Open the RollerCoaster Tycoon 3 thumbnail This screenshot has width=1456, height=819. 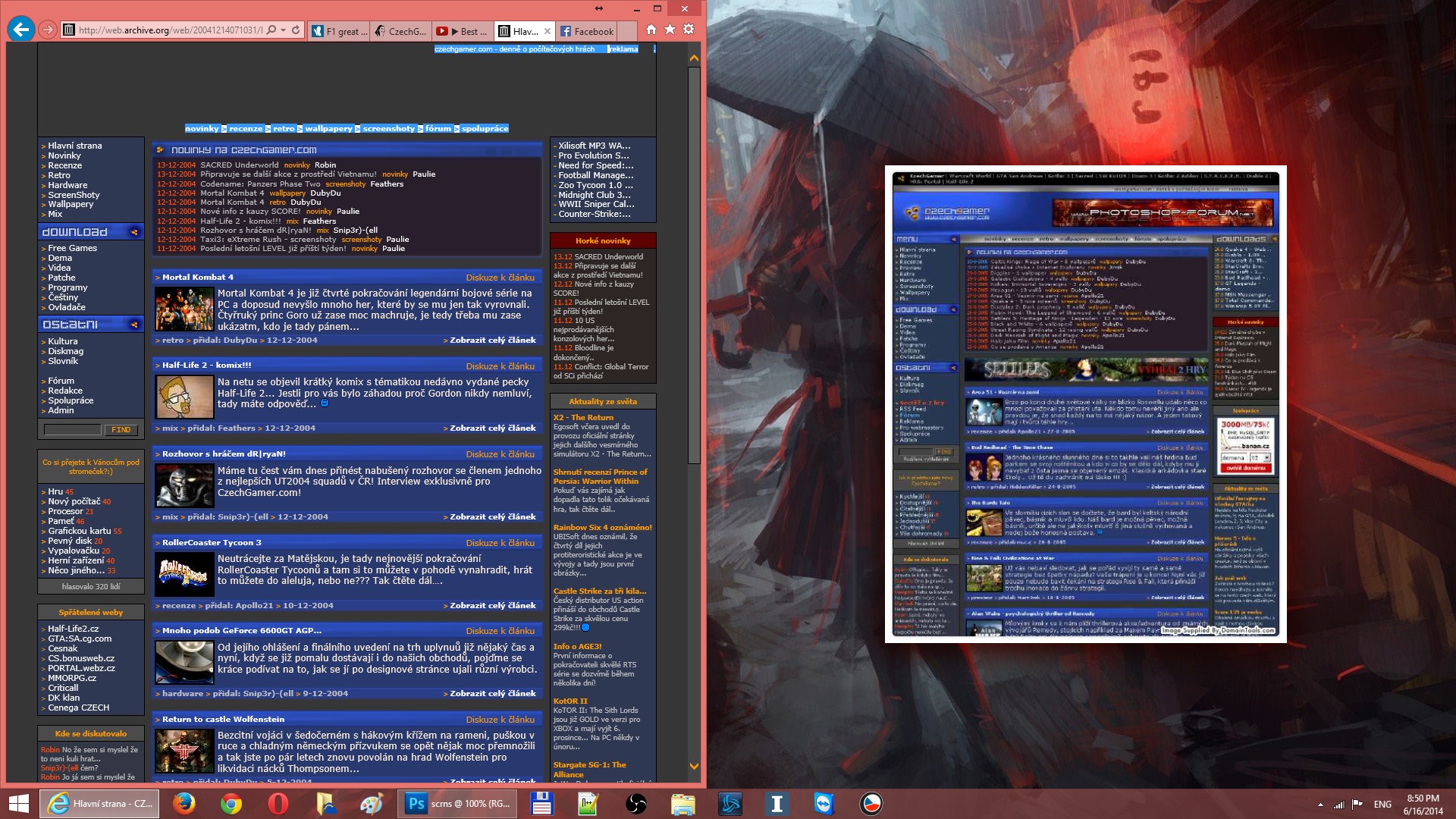(x=185, y=574)
